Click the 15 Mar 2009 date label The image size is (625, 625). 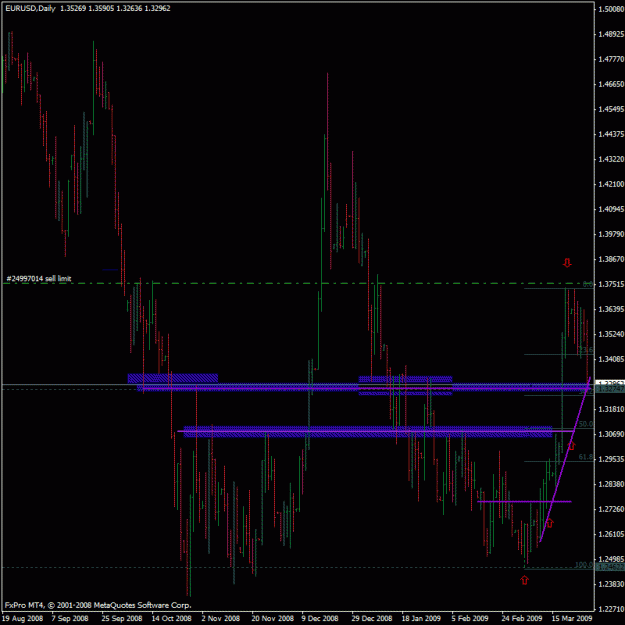pos(572,618)
